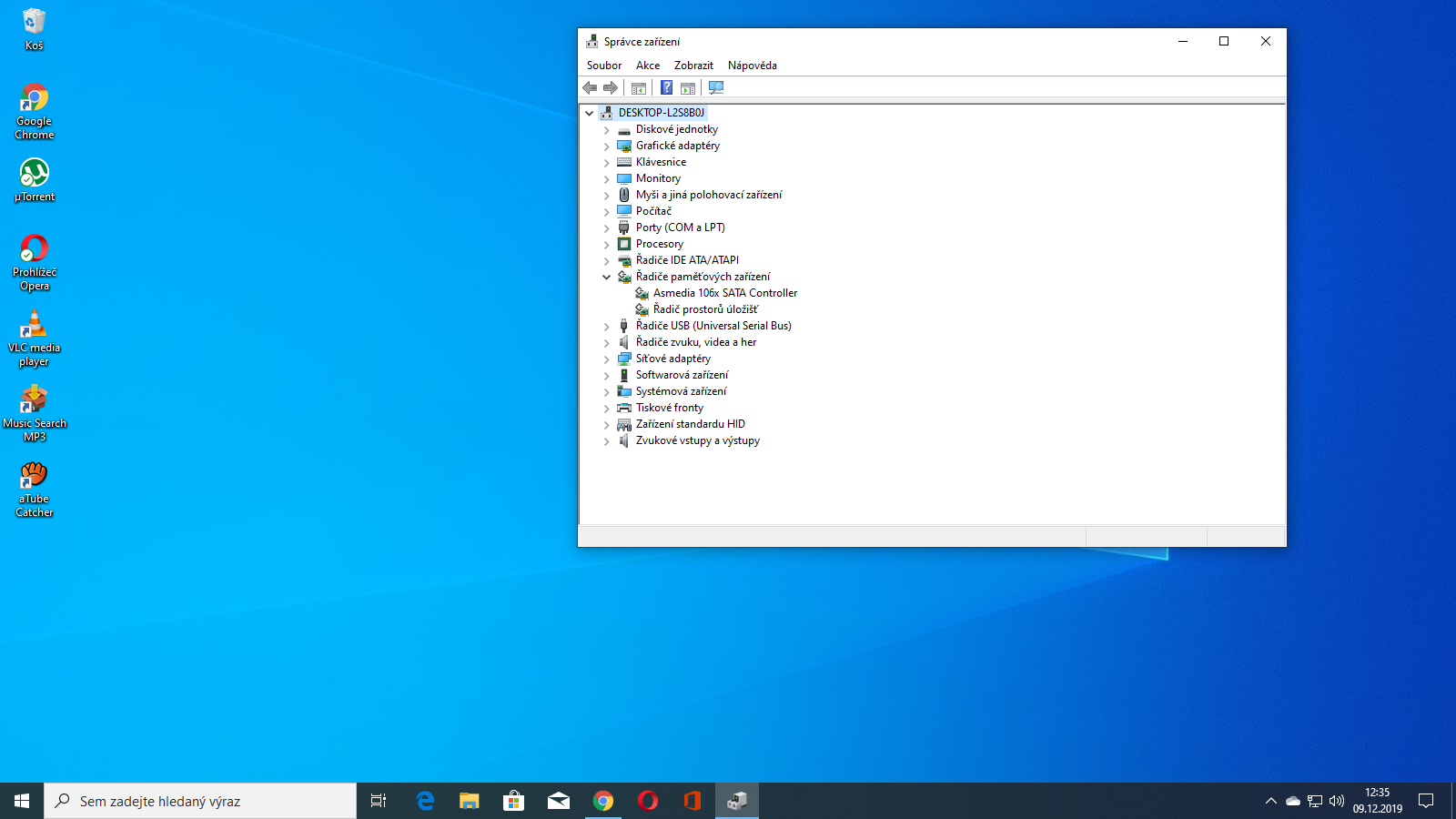
Task: Click the Forward arrow in toolbar
Action: coord(611,87)
